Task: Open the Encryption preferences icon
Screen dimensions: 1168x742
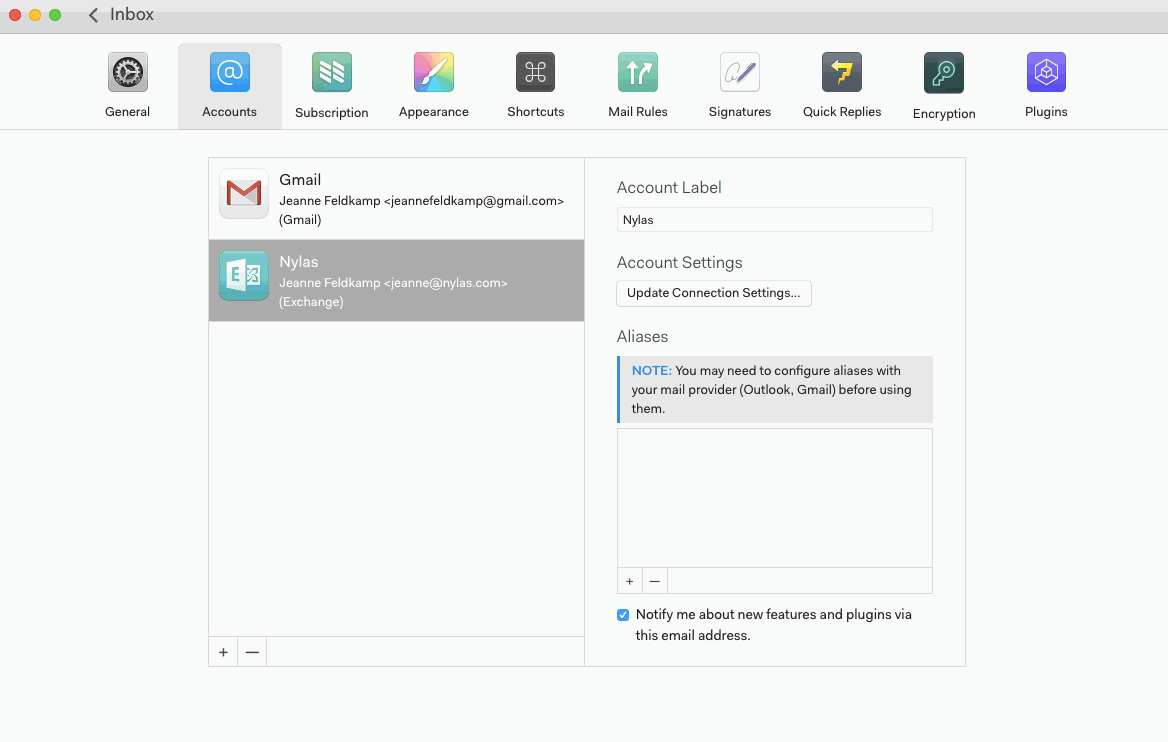Action: [944, 74]
